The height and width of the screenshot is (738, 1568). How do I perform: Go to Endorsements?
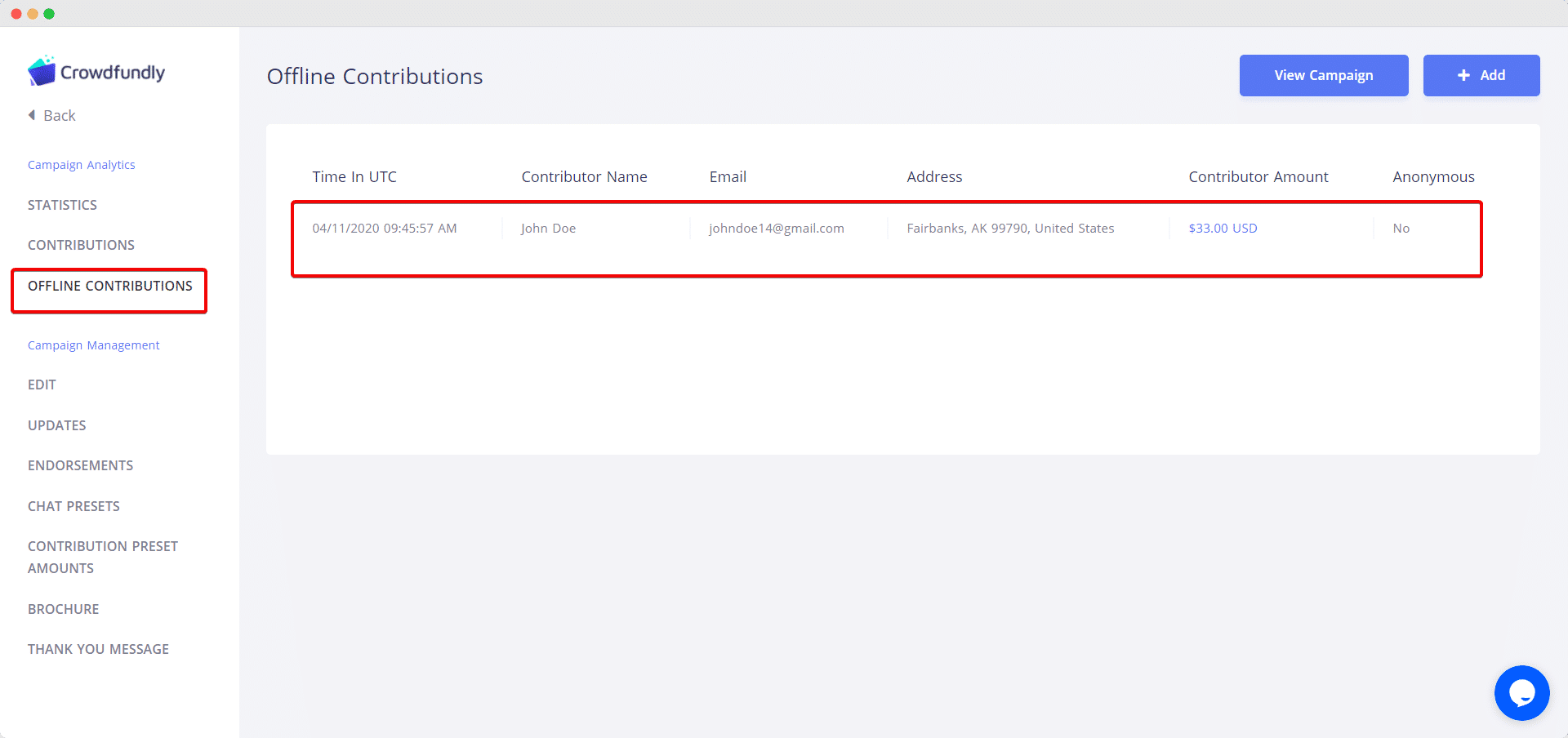coord(80,465)
